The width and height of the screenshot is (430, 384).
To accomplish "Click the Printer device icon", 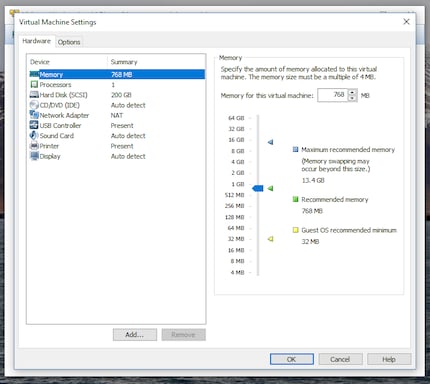I will tap(34, 146).
